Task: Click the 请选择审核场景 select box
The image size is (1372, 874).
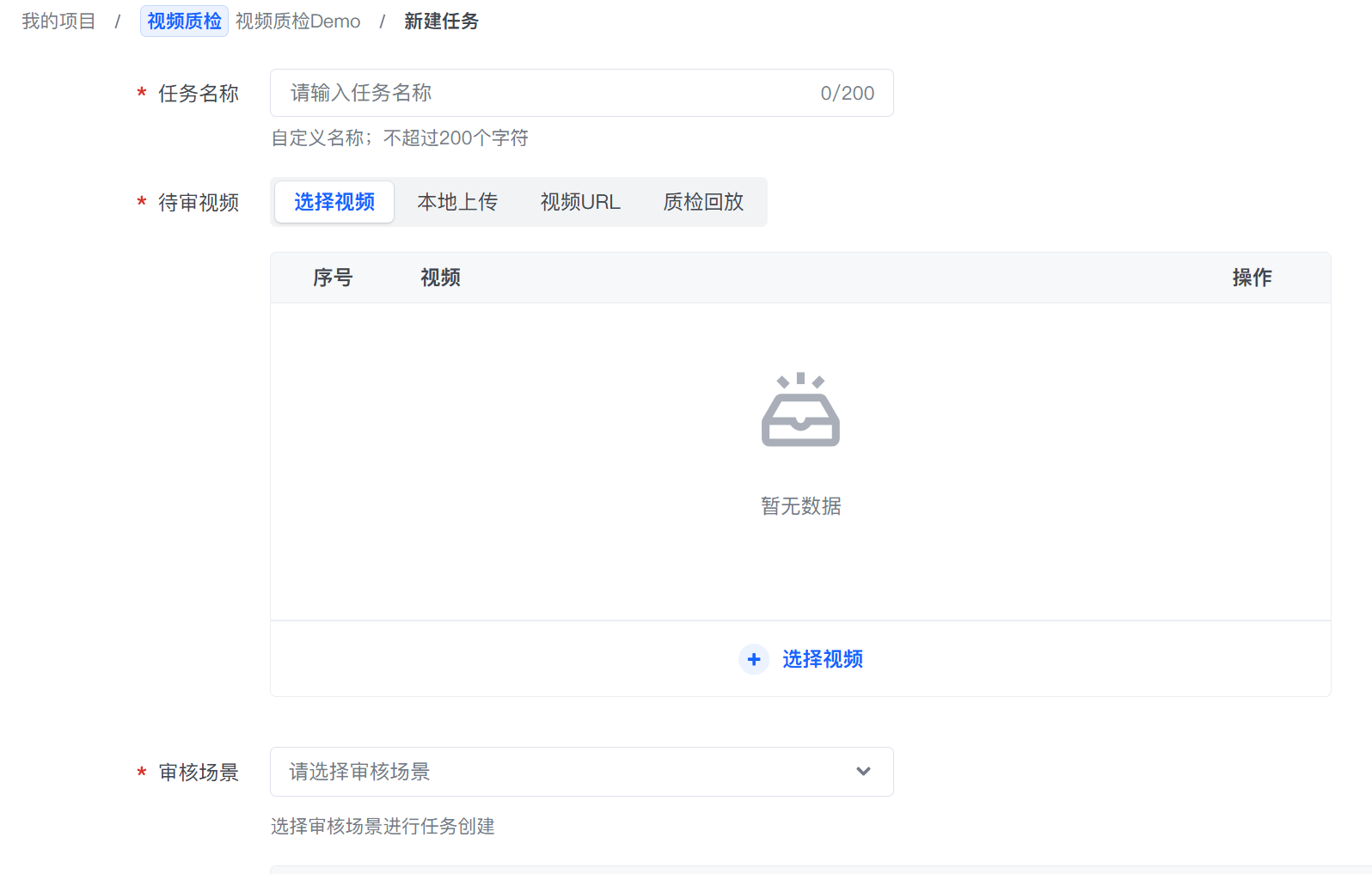Action: click(582, 772)
